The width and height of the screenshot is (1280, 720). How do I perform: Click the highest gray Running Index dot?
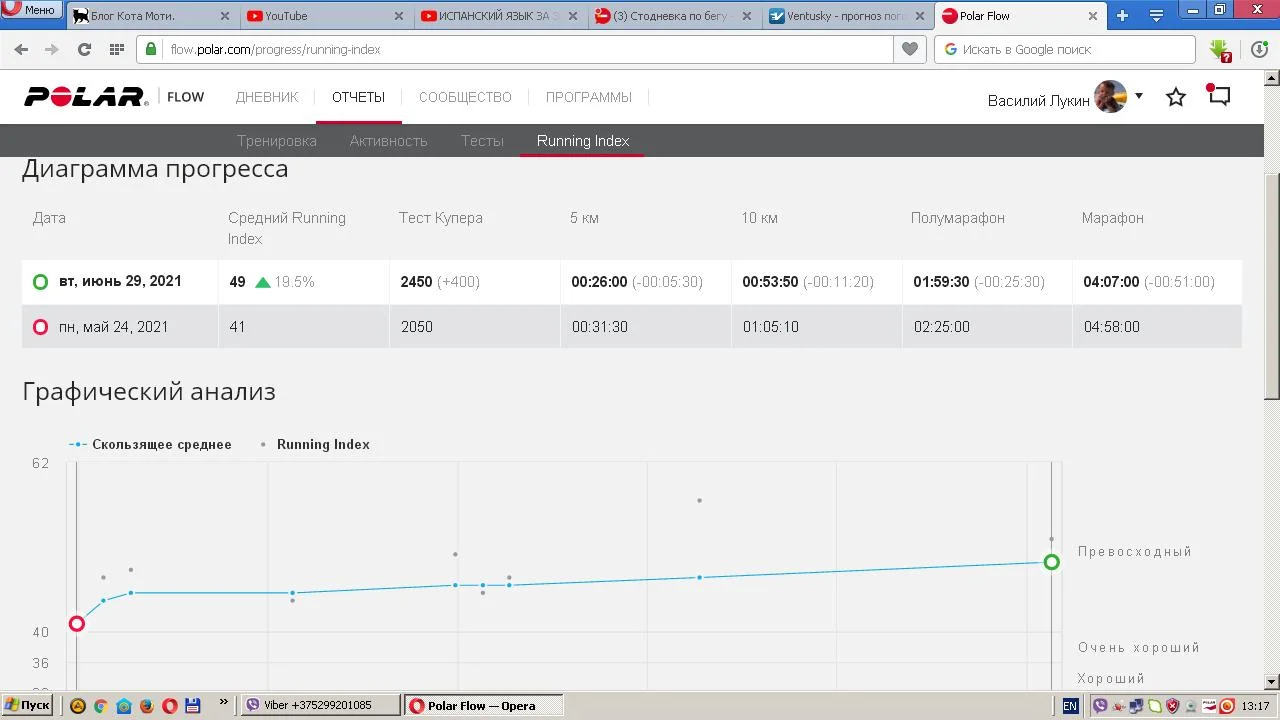(x=699, y=500)
